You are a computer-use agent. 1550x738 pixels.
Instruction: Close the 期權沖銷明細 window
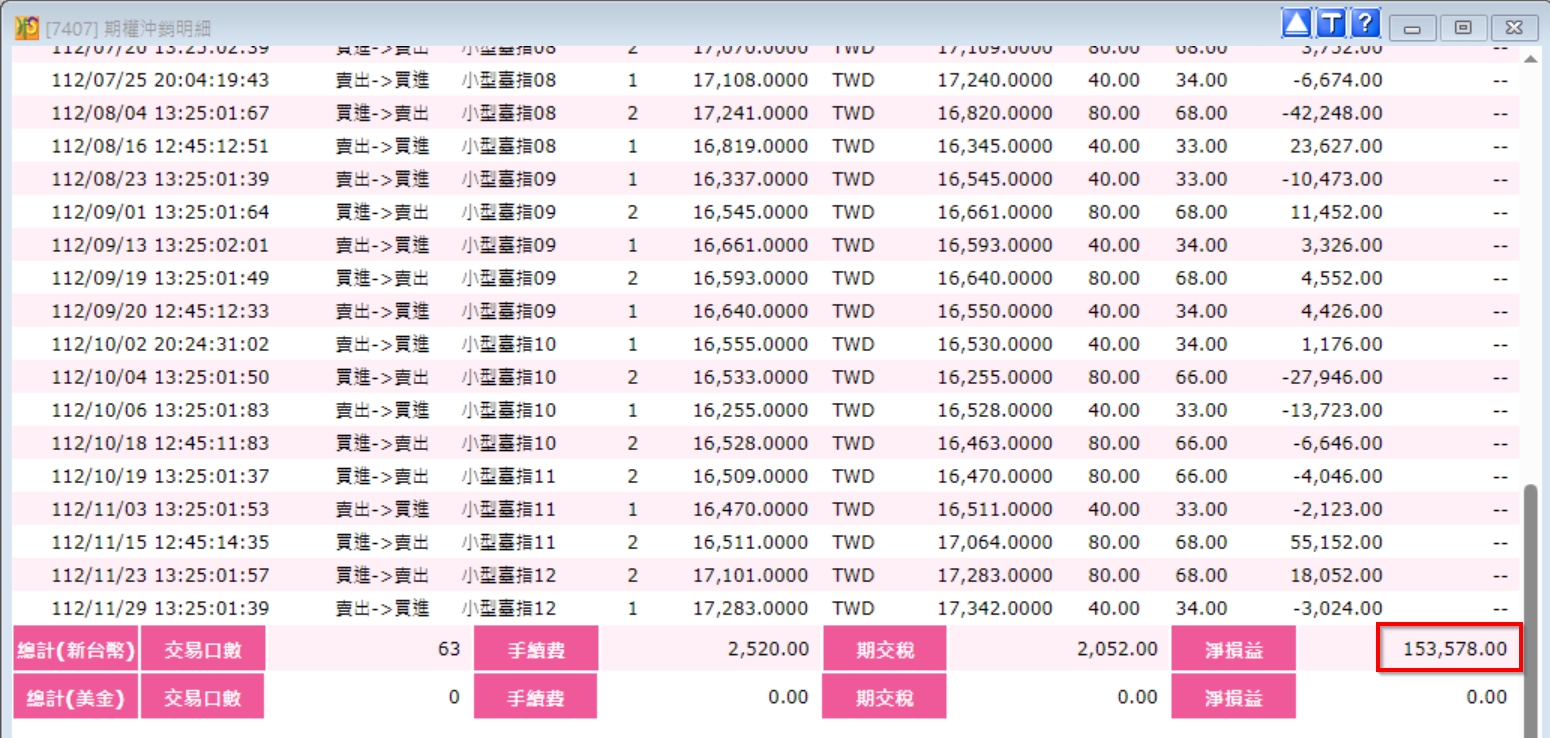pos(1514,28)
